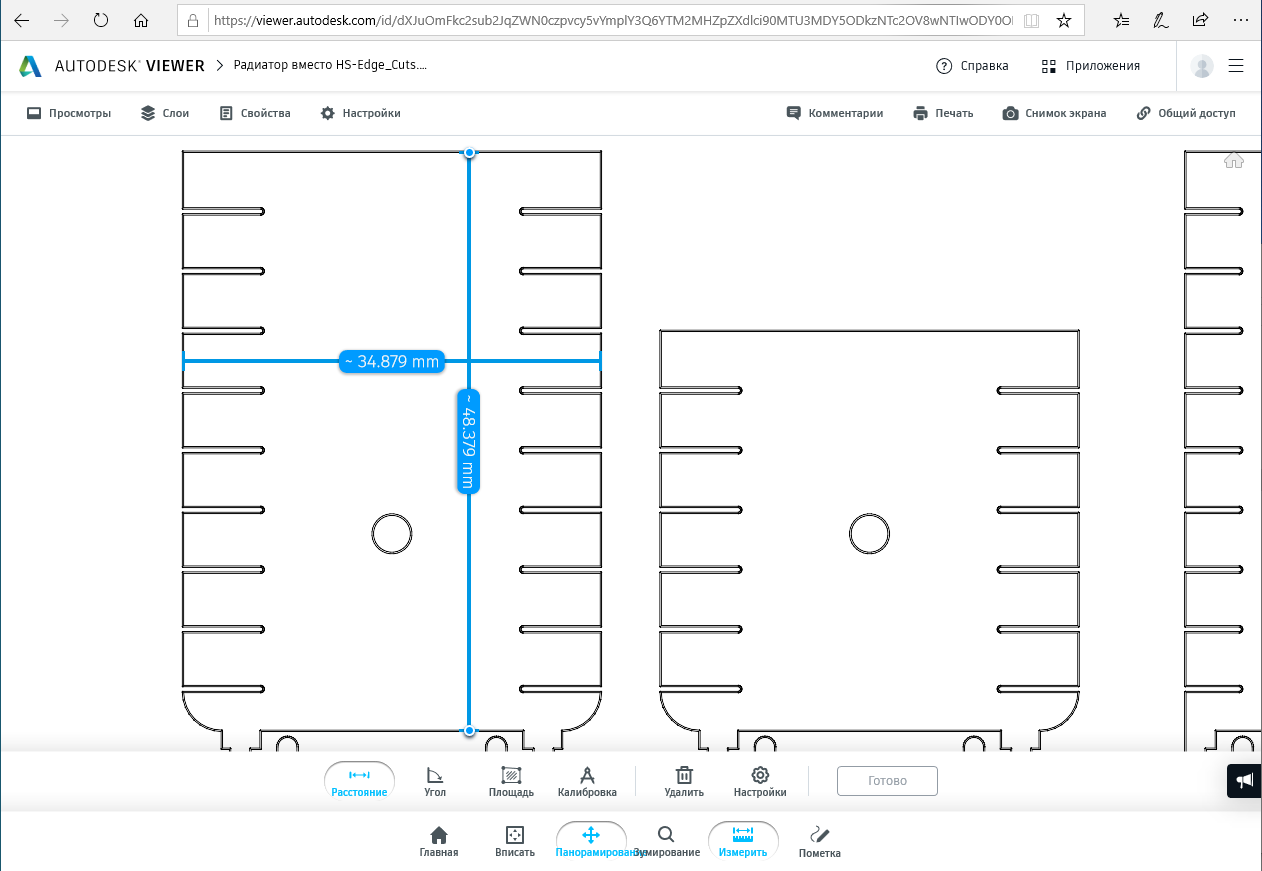Toggle the Measure (Измерить) tool
Viewport: 1262px width, 871px height.
[x=743, y=841]
